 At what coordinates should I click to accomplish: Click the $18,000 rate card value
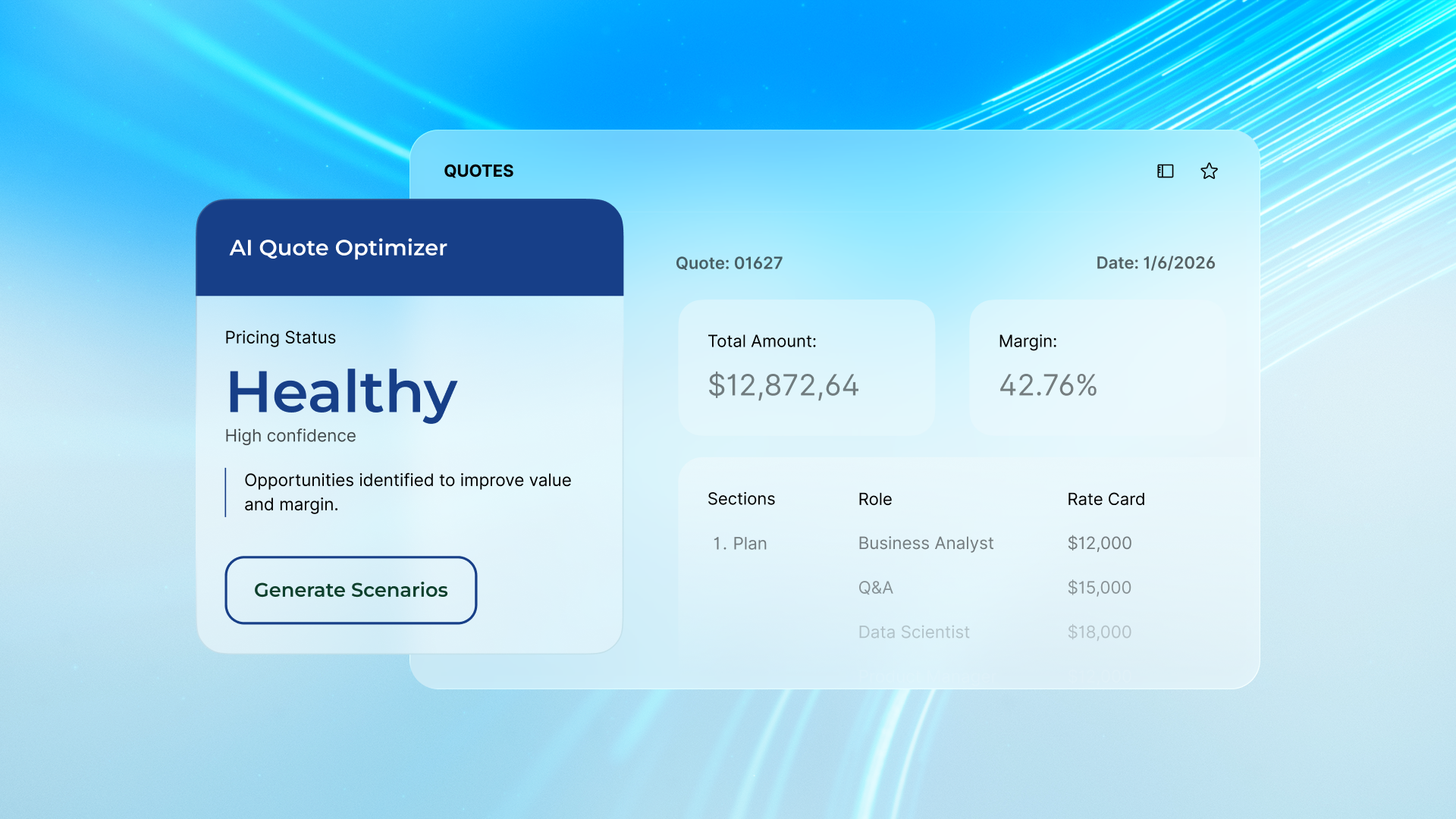[x=1099, y=632]
